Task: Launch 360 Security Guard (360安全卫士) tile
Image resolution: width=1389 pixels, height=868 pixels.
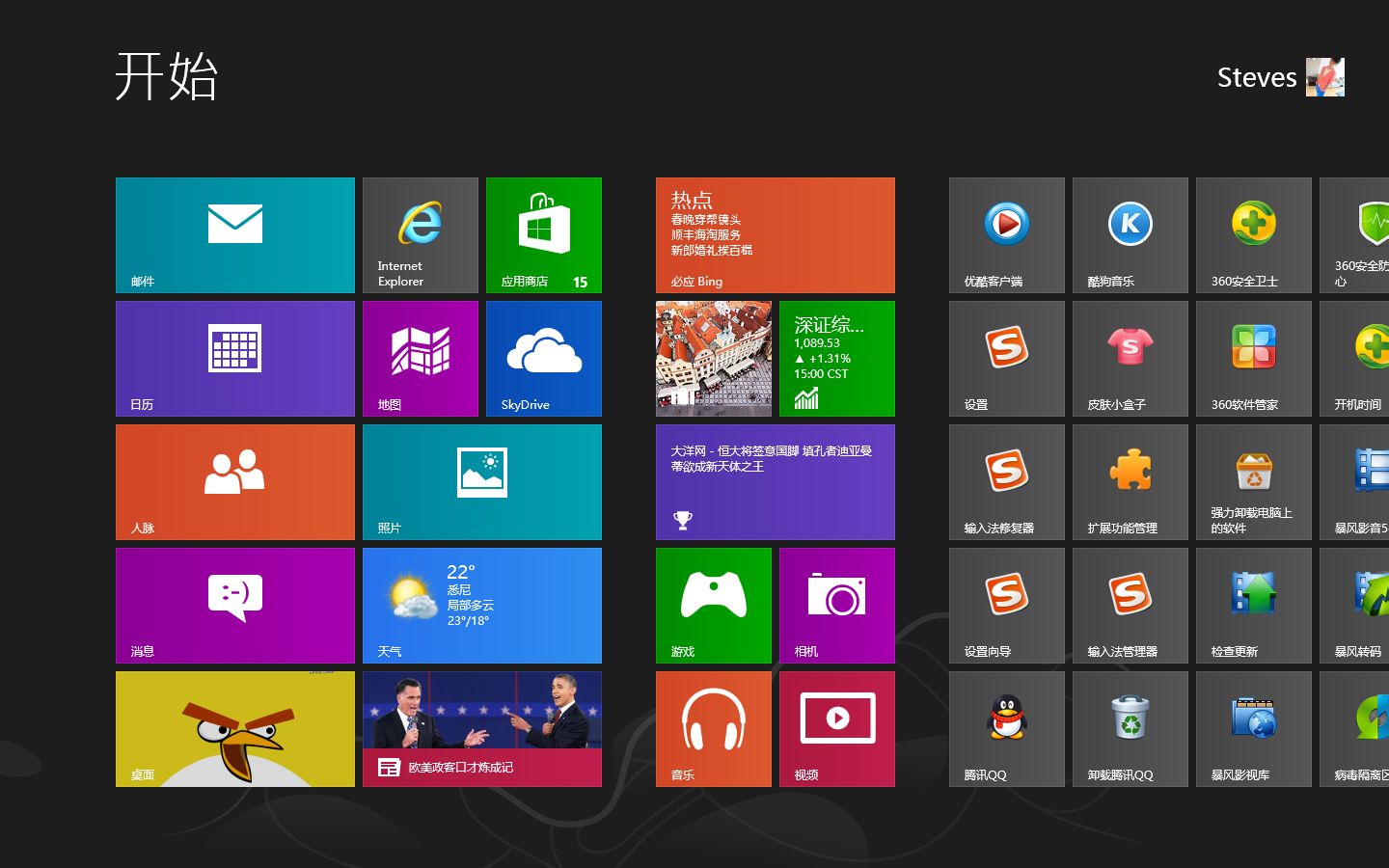Action: pyautogui.click(x=1254, y=235)
